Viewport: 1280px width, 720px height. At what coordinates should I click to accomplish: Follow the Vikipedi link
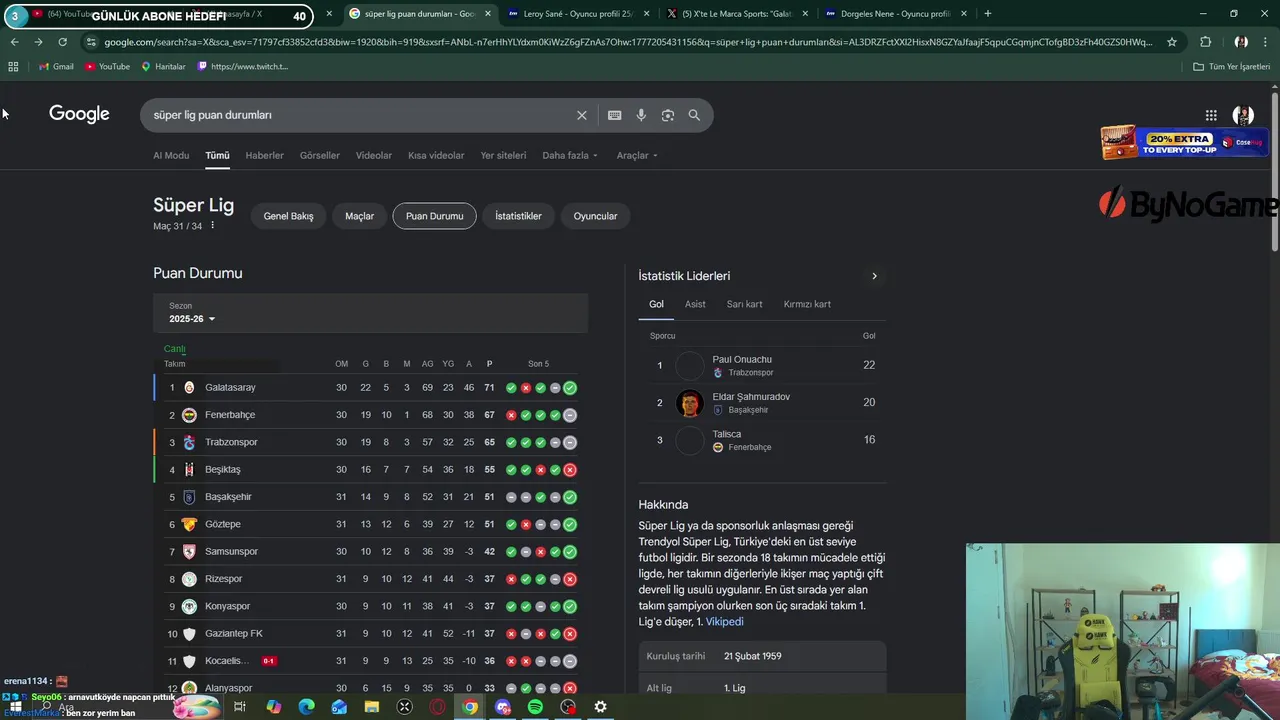724,622
